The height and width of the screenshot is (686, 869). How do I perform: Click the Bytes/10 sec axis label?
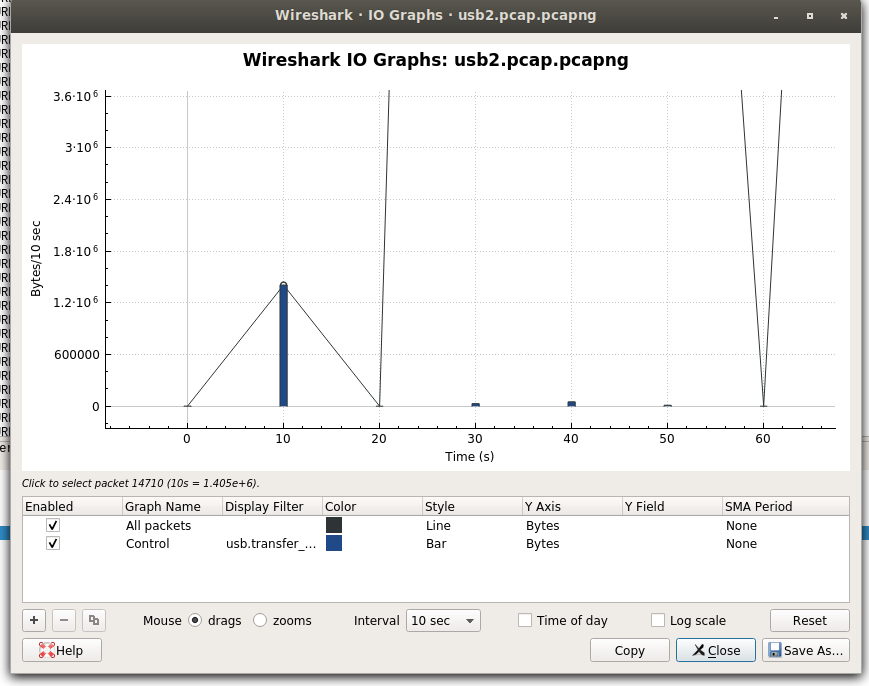click(36, 259)
